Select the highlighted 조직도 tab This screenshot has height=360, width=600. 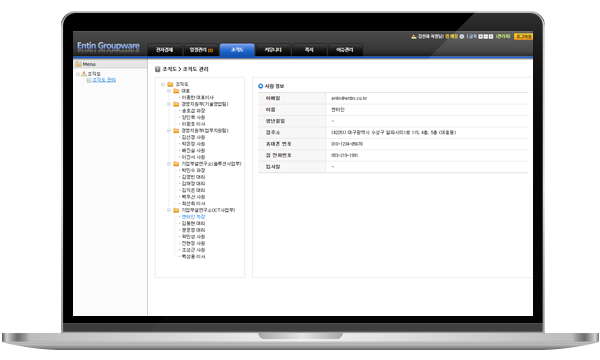coord(237,50)
